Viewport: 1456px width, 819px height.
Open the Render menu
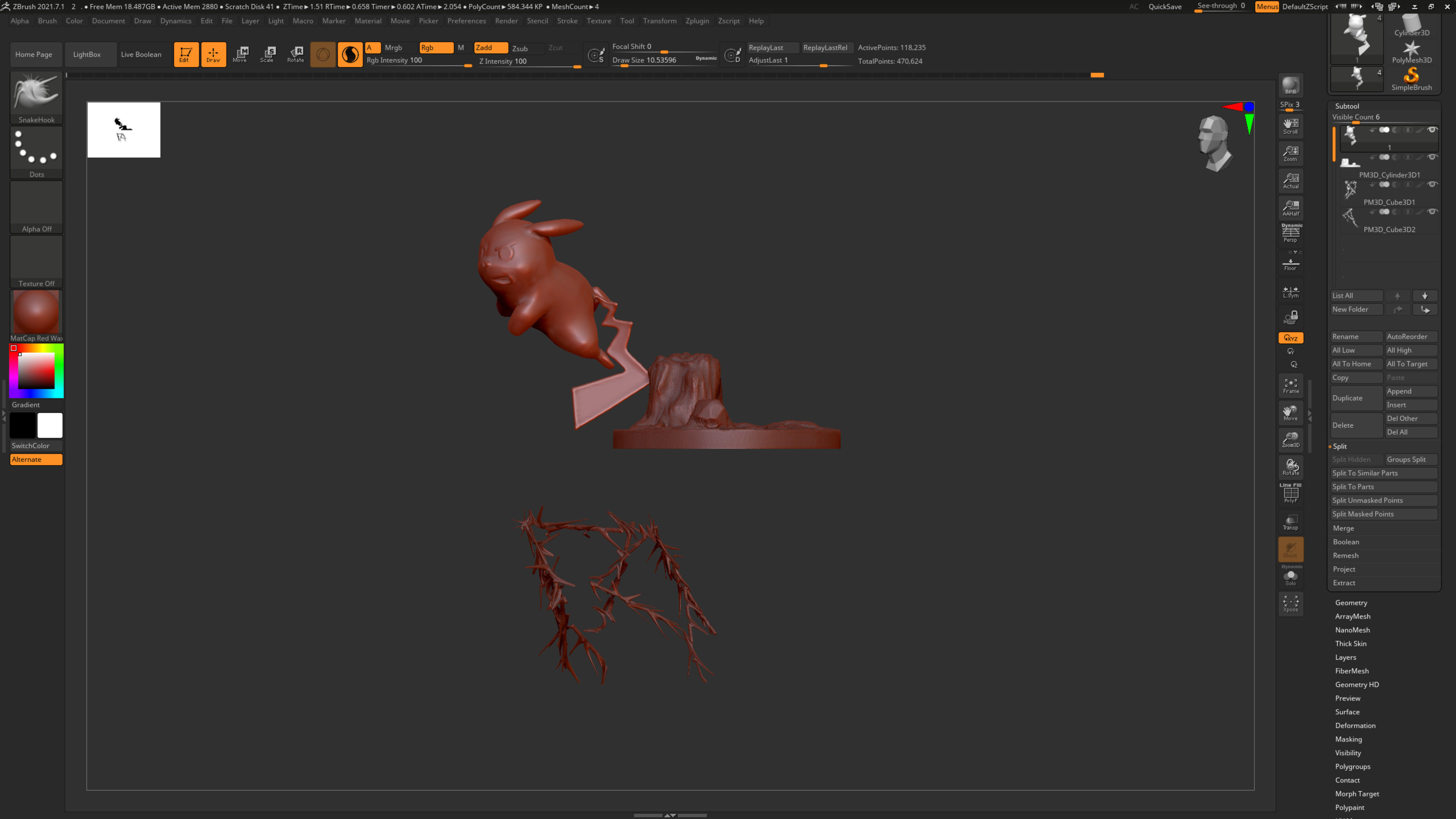click(506, 21)
